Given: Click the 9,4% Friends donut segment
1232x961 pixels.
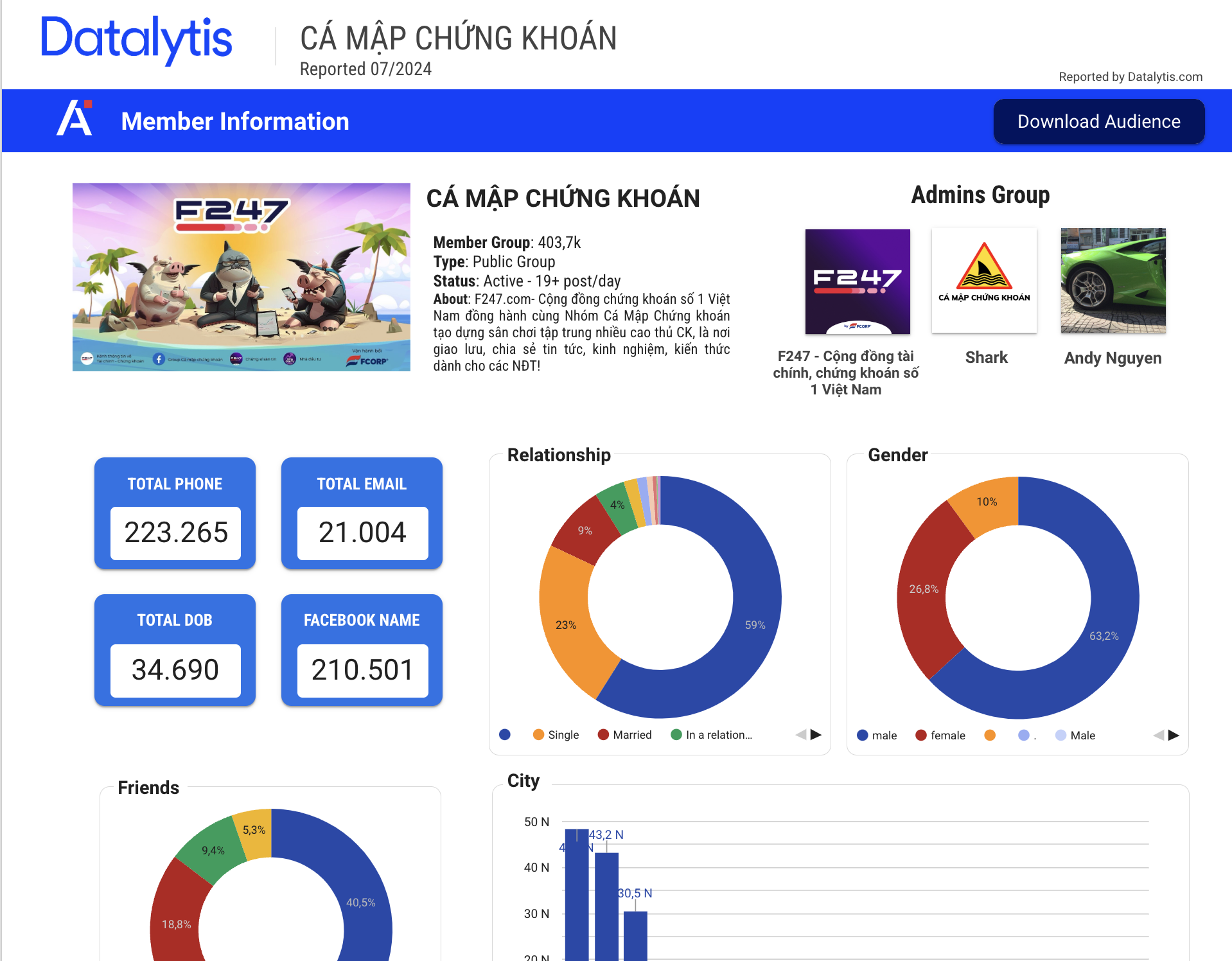Looking at the screenshot, I should pyautogui.click(x=213, y=851).
